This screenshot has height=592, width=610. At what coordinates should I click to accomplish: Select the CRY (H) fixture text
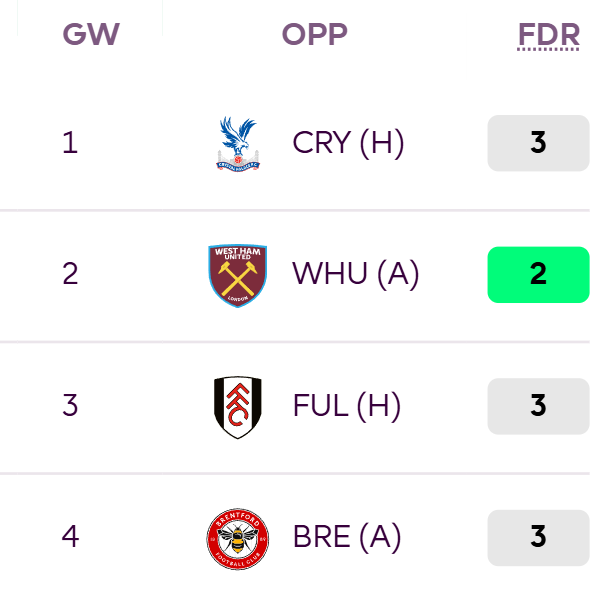pyautogui.click(x=348, y=143)
